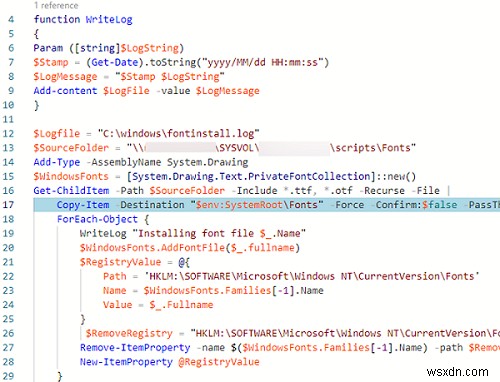
Task: Place cursor on '$Stamp' variable line 7
Action: pyautogui.click(x=51, y=62)
